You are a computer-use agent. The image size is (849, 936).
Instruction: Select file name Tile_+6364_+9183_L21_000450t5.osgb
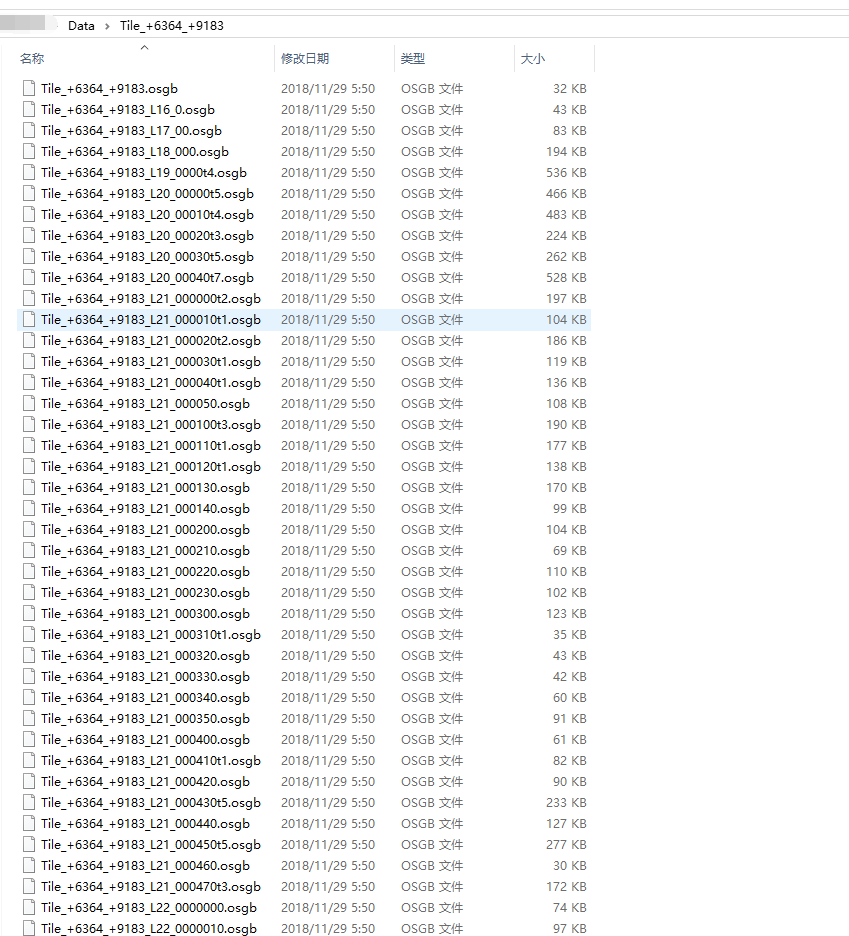150,845
